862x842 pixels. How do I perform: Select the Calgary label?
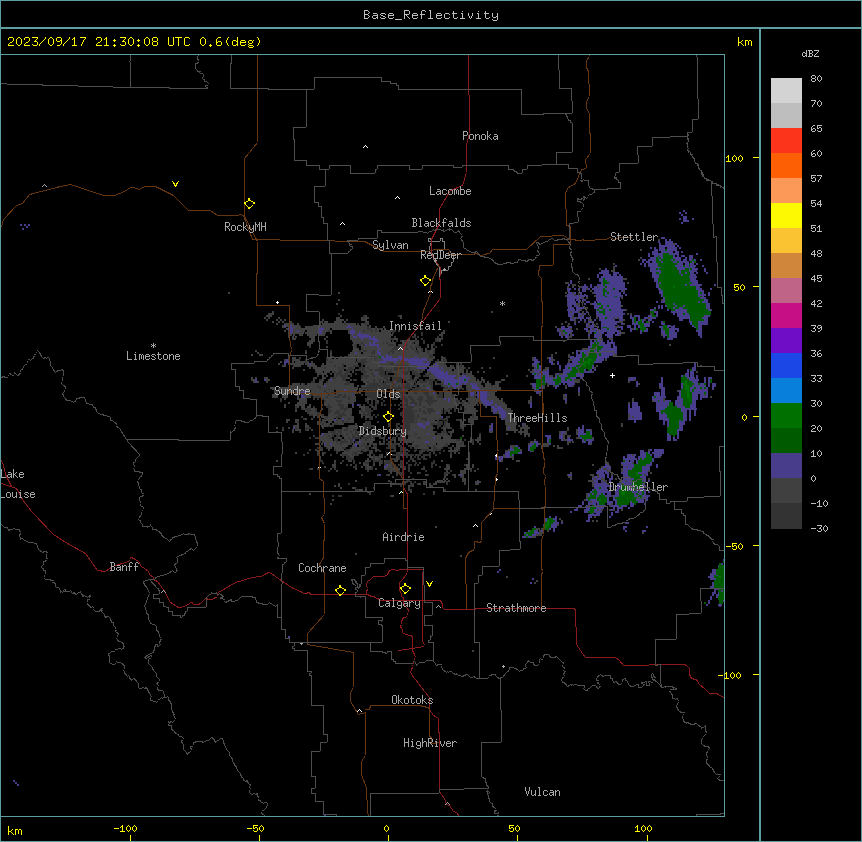399,603
